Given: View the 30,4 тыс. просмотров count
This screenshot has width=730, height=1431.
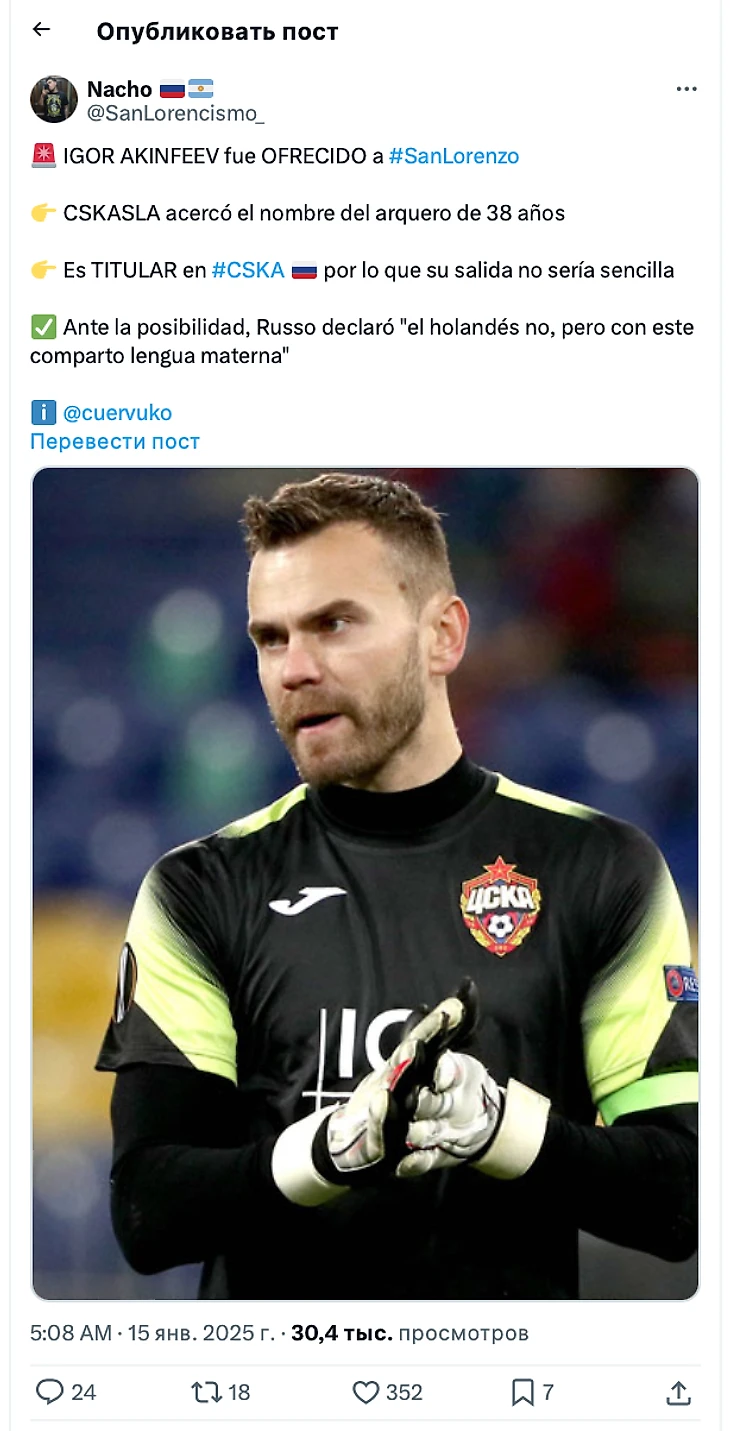Looking at the screenshot, I should point(410,1333).
